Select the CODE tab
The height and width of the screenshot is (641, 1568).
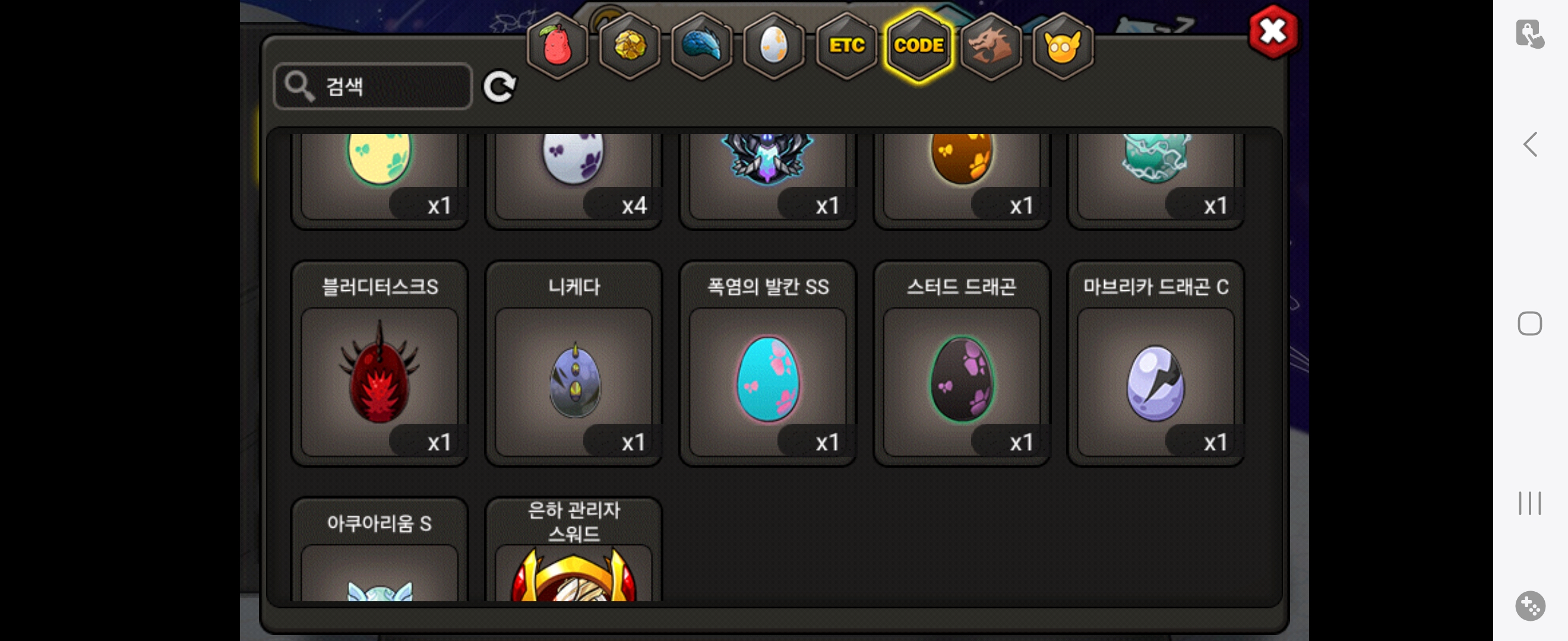[x=918, y=47]
